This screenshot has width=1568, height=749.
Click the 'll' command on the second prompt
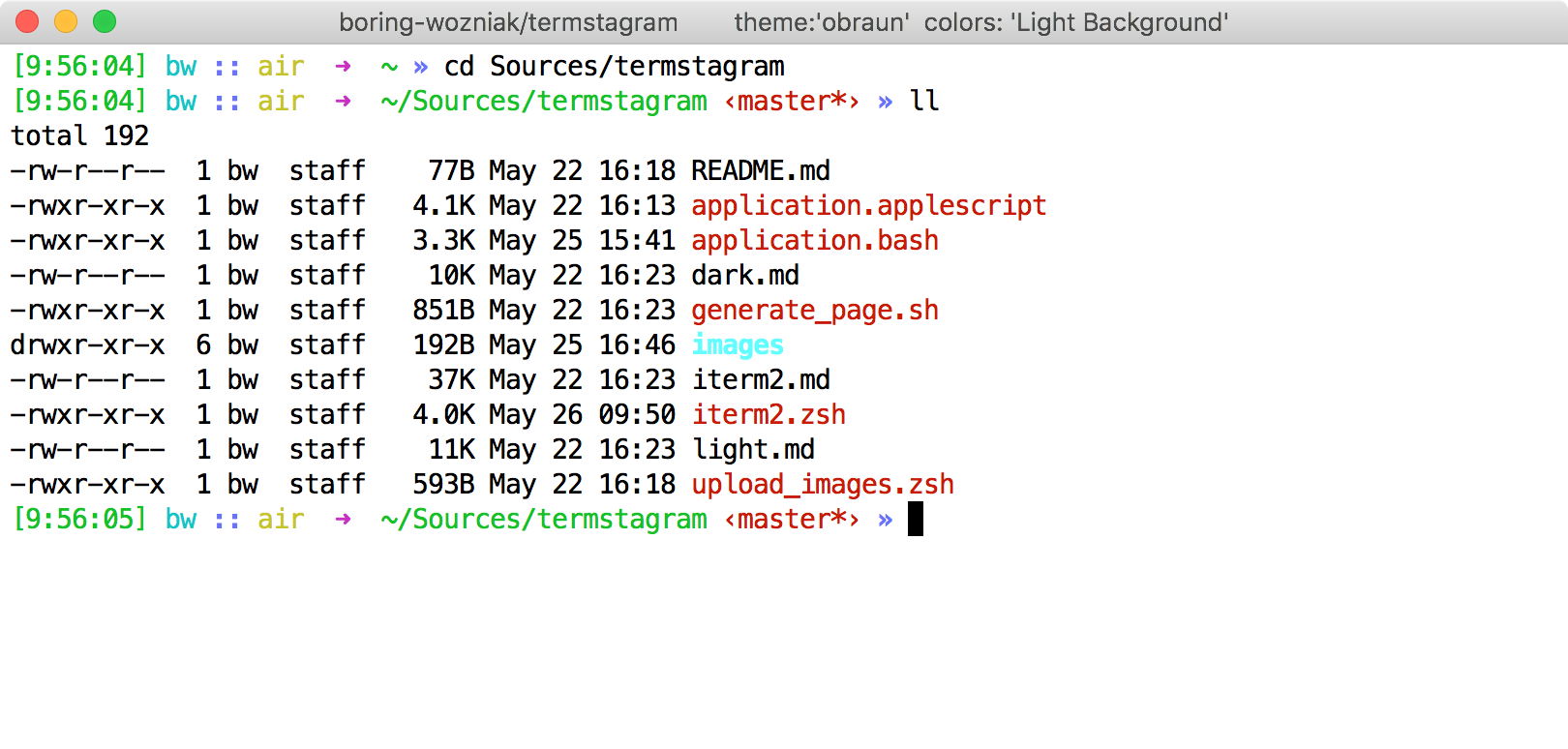924,101
